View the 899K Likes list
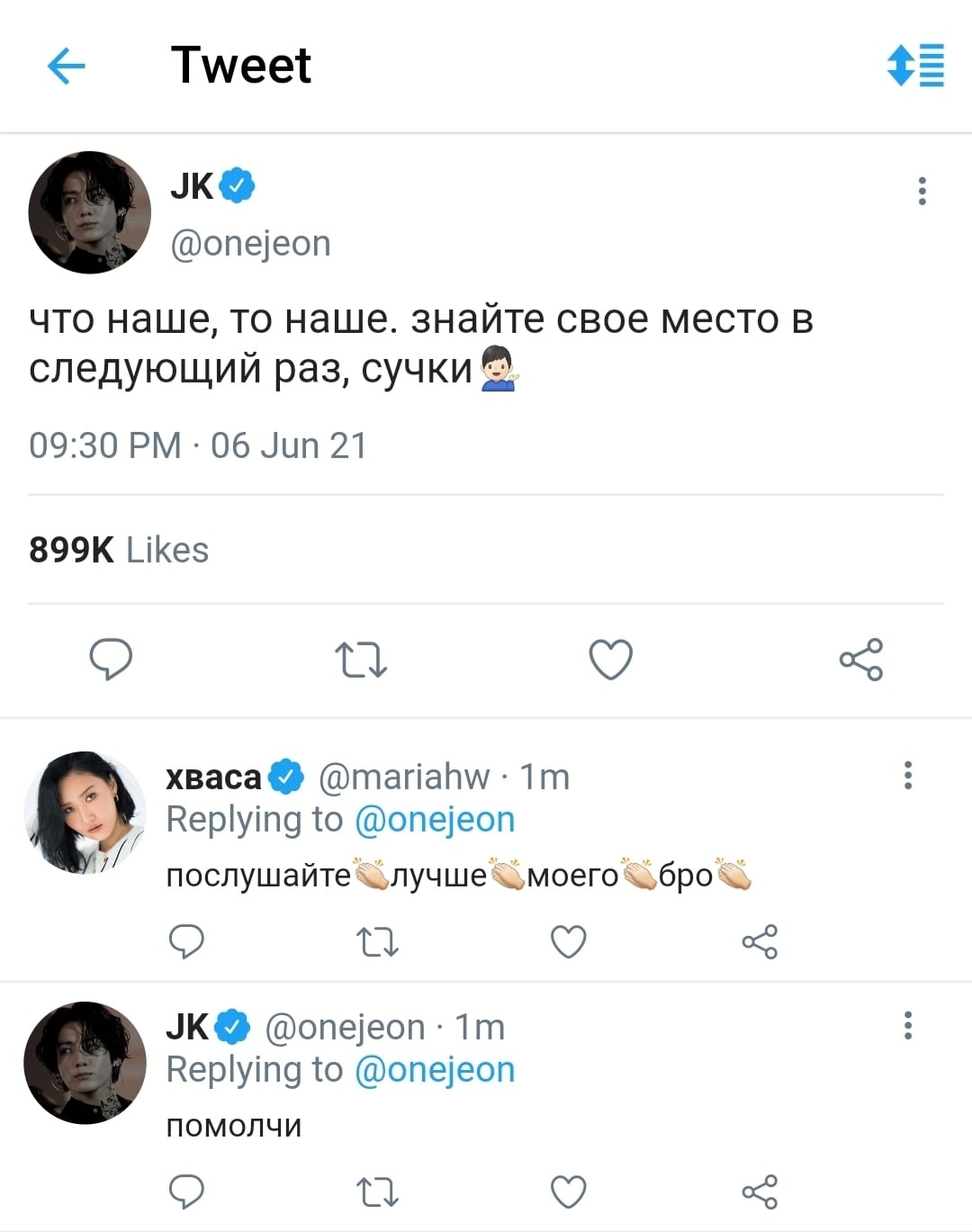This screenshot has width=972, height=1232. pyautogui.click(x=119, y=550)
